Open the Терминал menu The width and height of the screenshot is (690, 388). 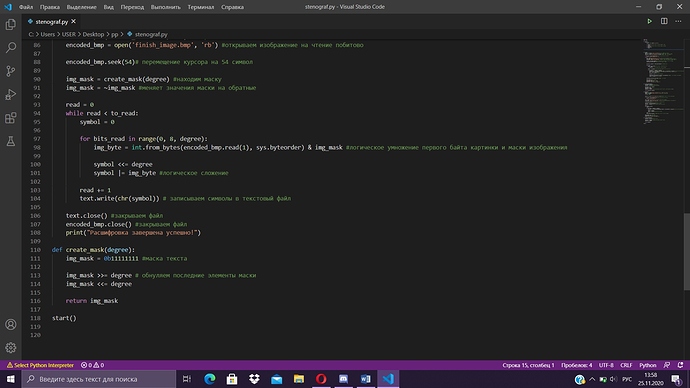(201, 7)
